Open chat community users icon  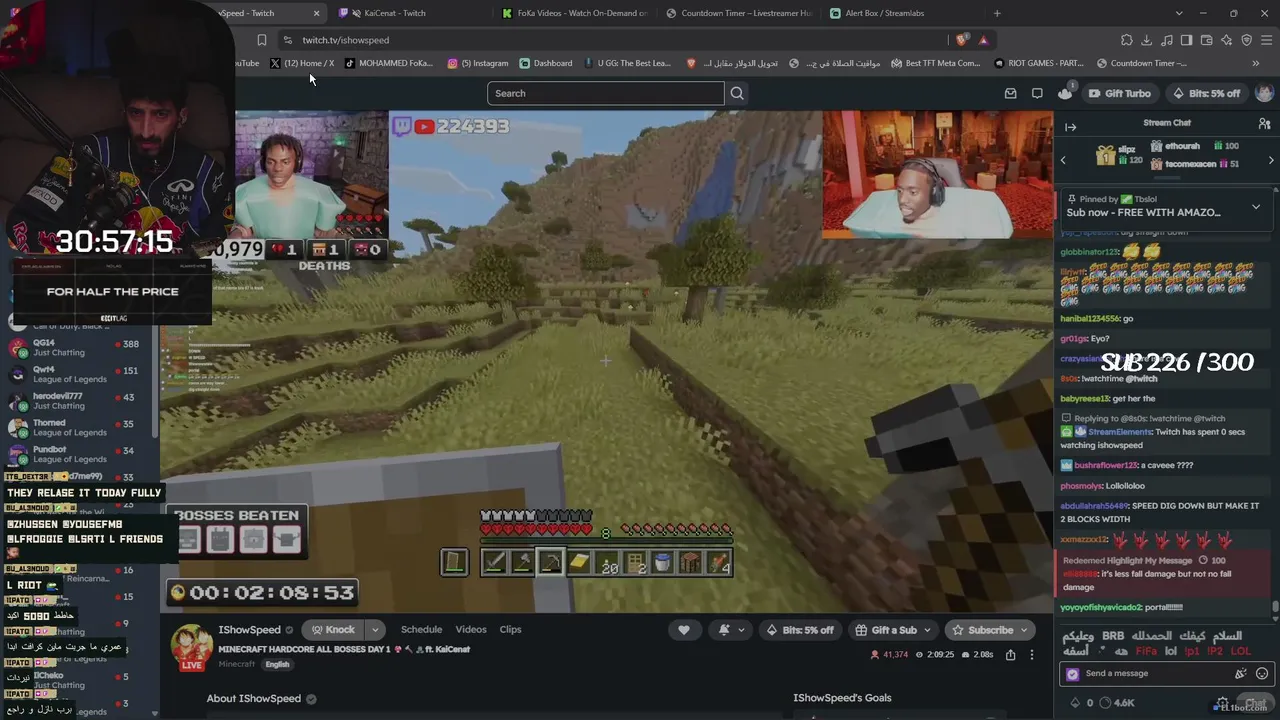pos(1264,123)
